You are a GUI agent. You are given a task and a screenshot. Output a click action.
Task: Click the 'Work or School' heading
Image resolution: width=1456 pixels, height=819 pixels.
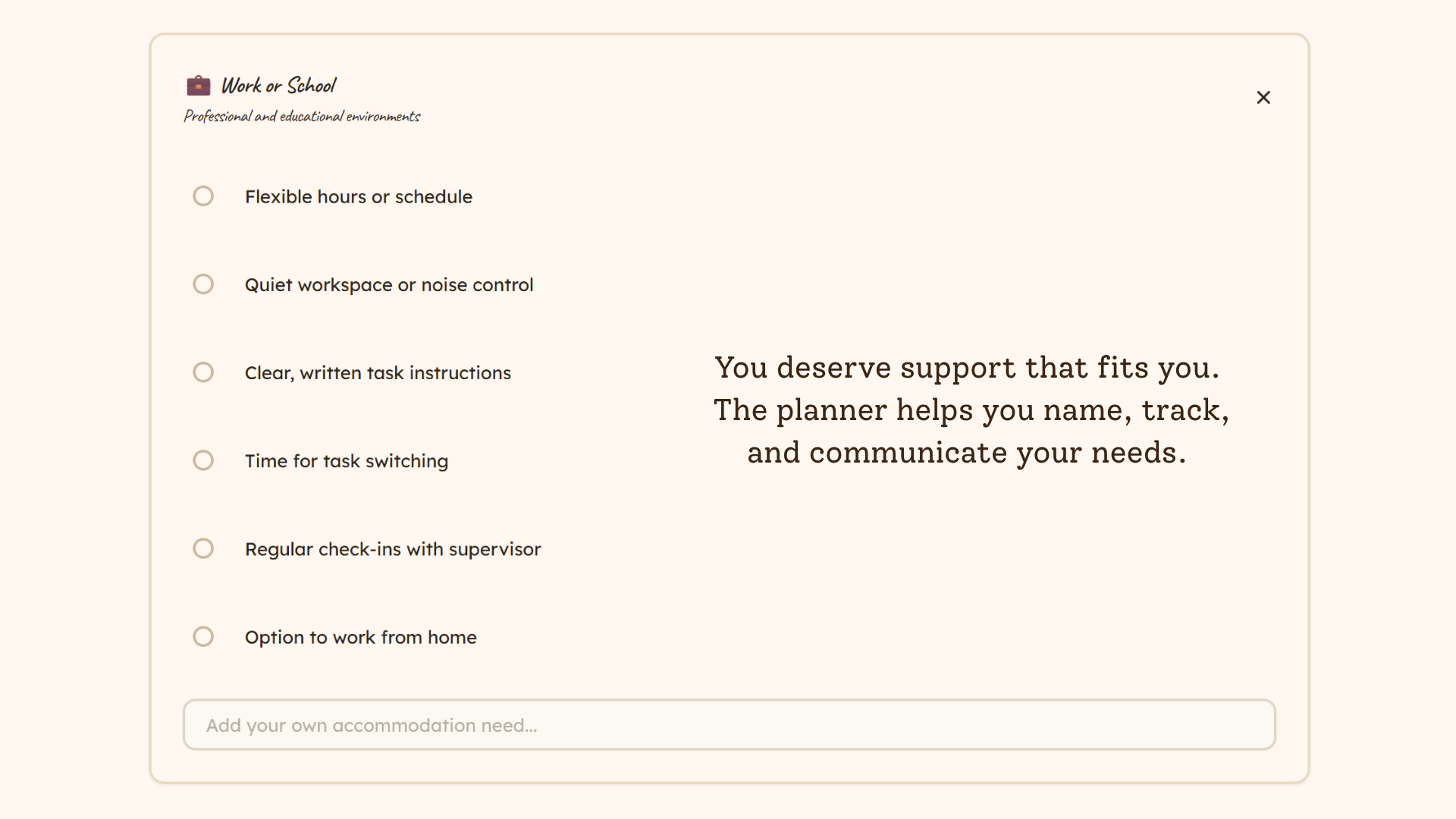tap(278, 86)
